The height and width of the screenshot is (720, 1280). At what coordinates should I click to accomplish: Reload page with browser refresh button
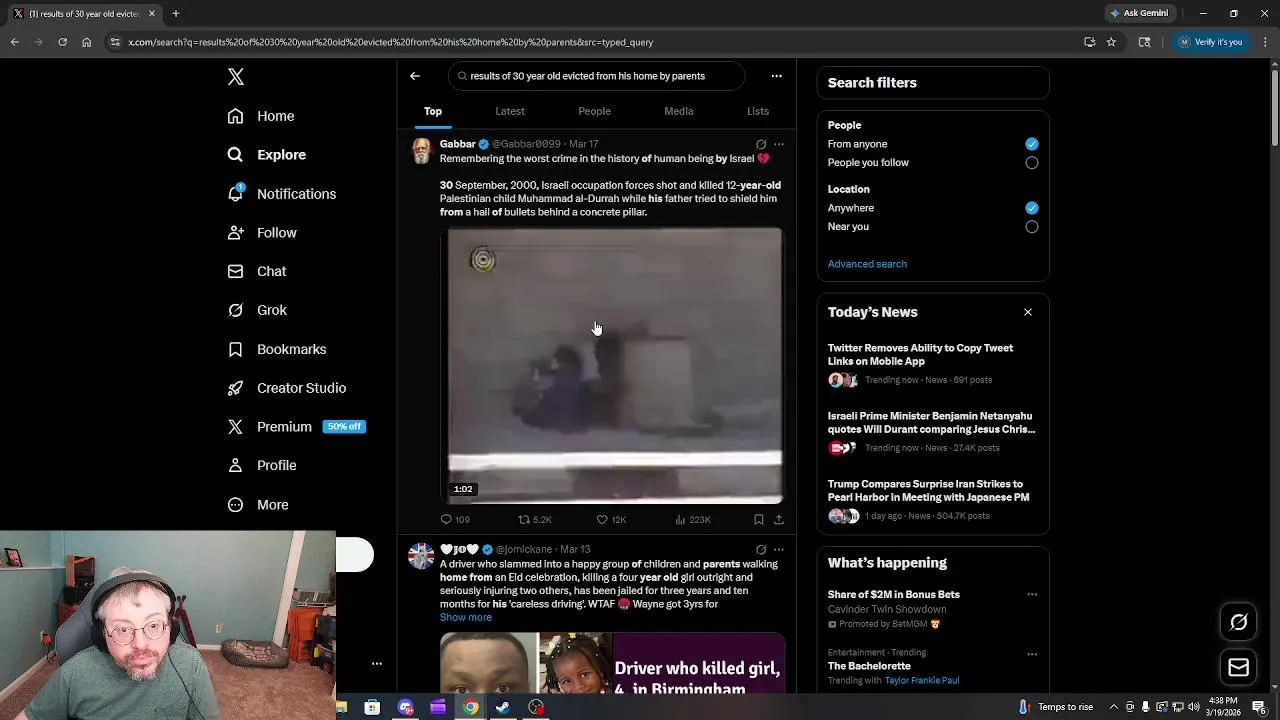click(x=62, y=42)
